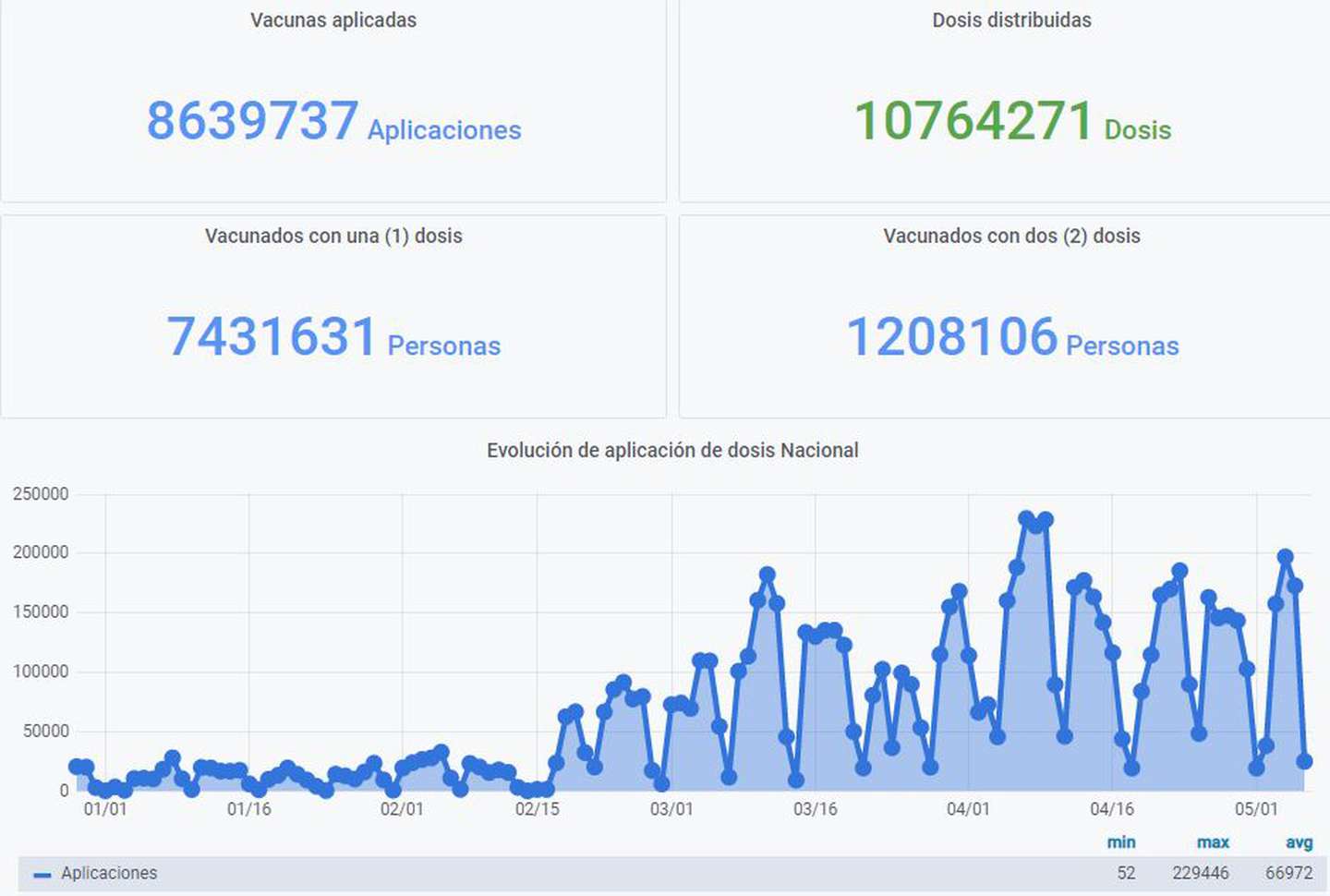Select the 1208106 Personas stat value
The width and height of the screenshot is (1330, 896).
coord(951,336)
